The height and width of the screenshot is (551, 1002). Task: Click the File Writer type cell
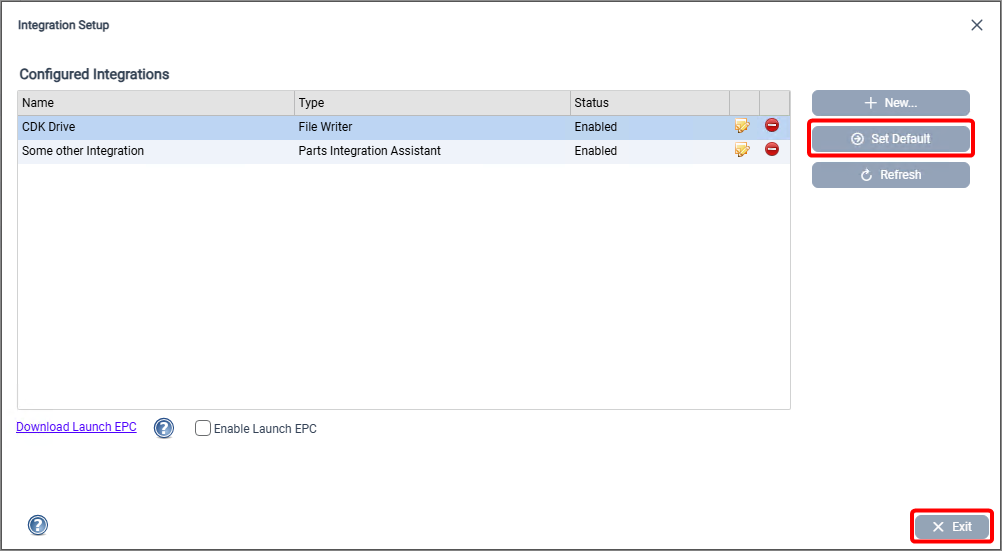pyautogui.click(x=433, y=127)
